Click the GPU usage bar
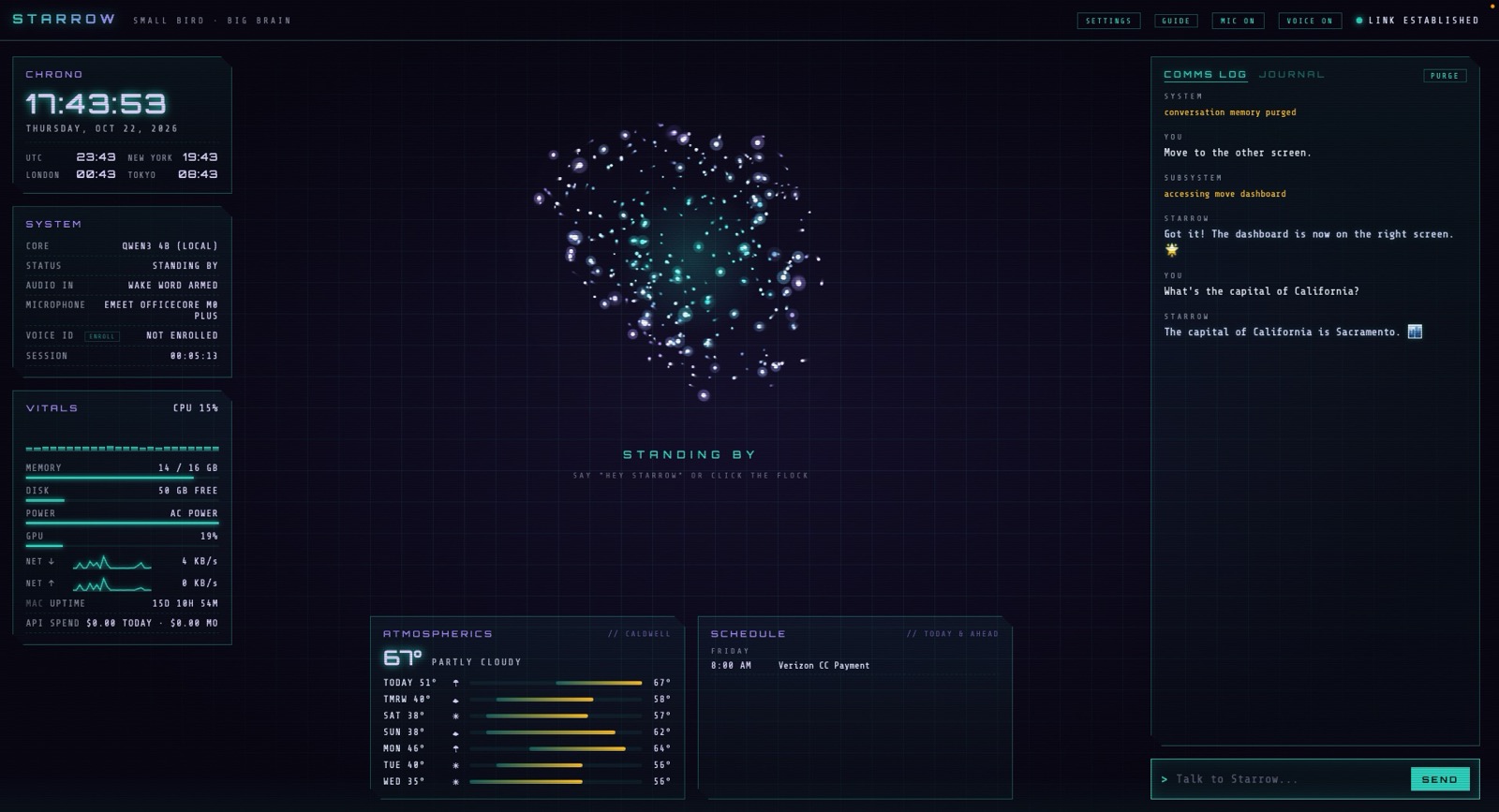 (x=122, y=545)
